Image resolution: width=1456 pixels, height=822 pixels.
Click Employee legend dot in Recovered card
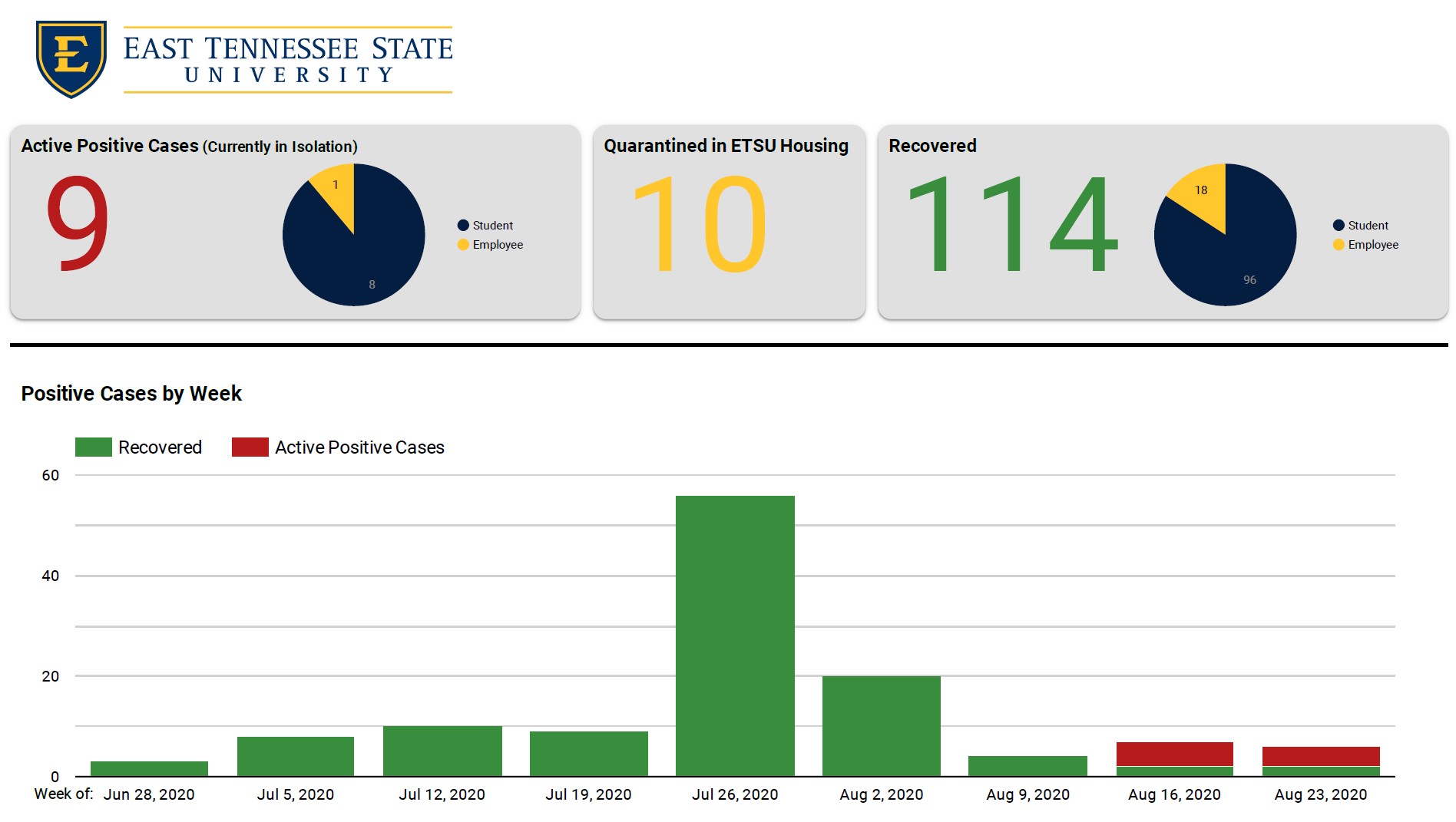pos(1339,245)
